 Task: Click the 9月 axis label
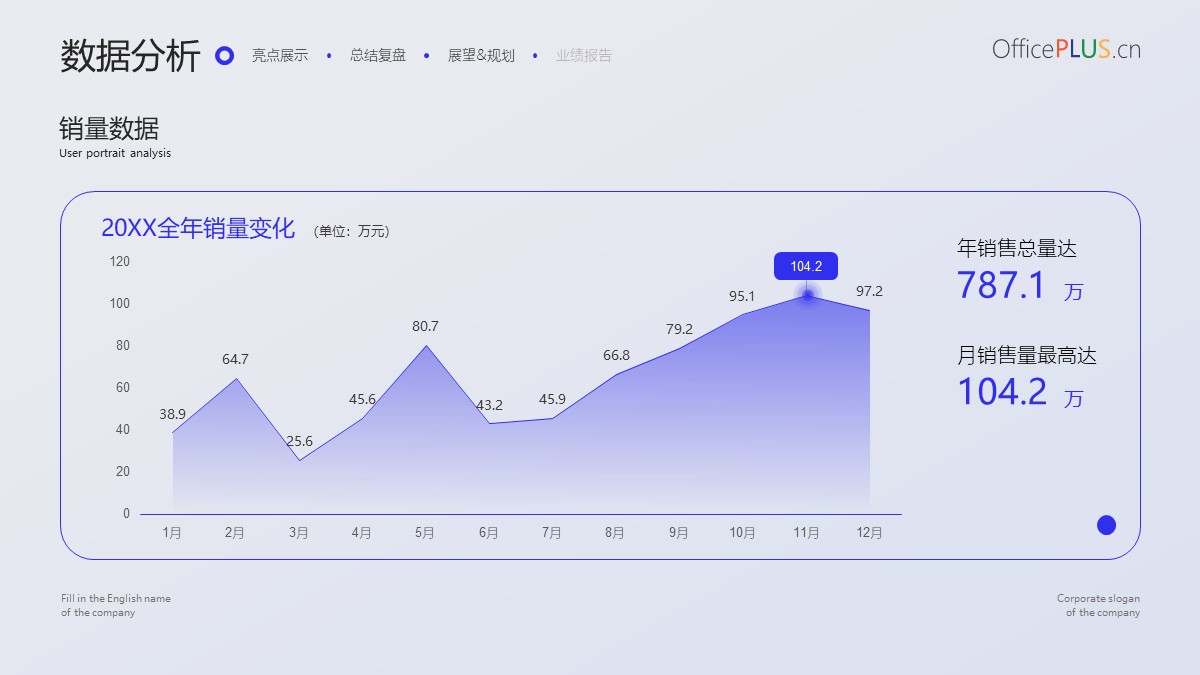(x=679, y=533)
